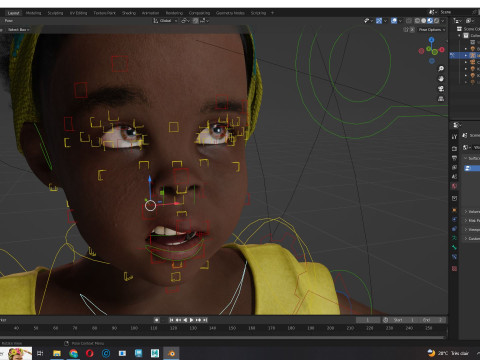Open the Sculpting workspace tab

pos(55,13)
